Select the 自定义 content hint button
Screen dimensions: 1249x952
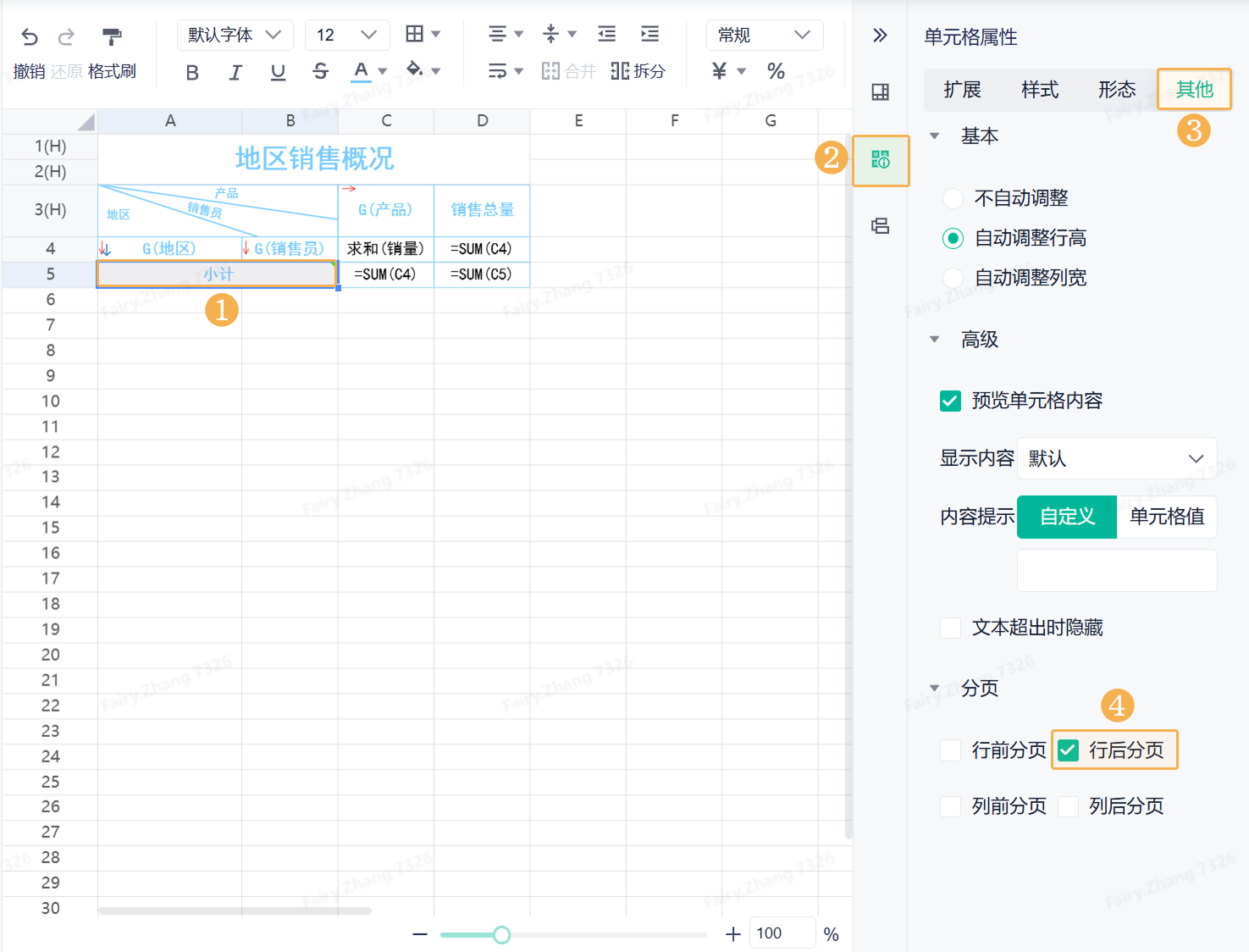click(x=1067, y=517)
